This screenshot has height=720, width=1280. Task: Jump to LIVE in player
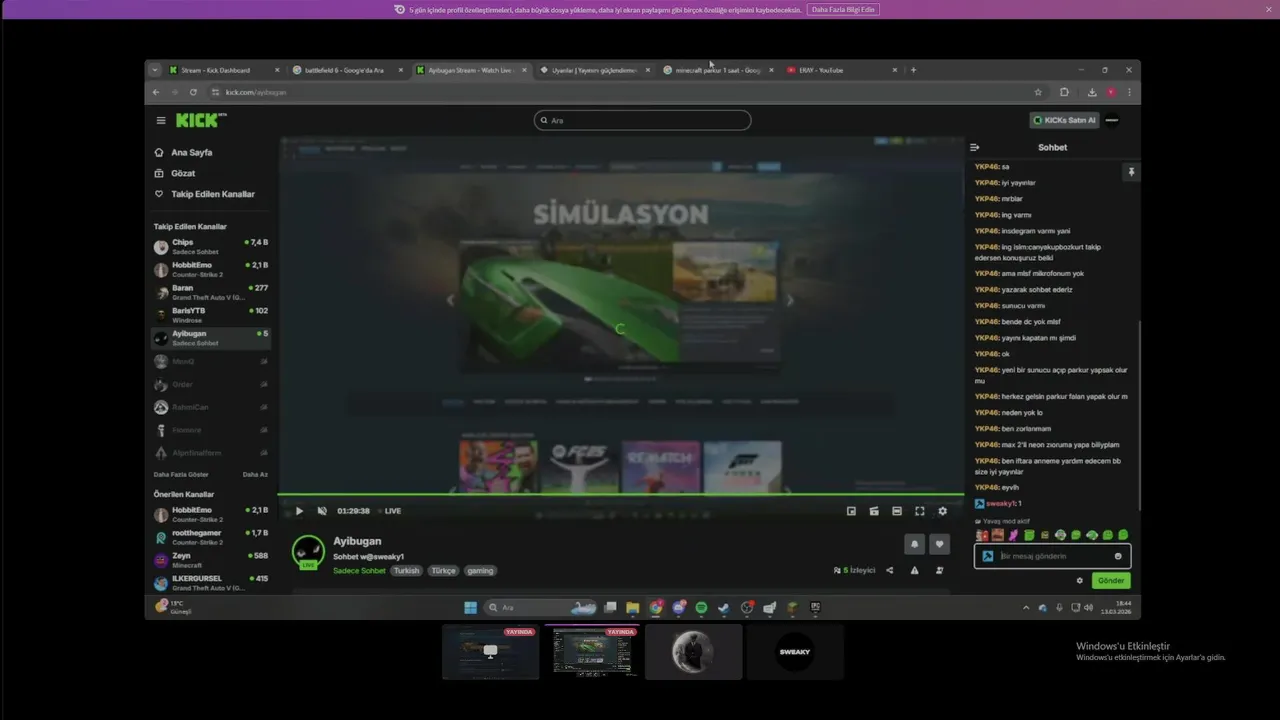point(389,511)
